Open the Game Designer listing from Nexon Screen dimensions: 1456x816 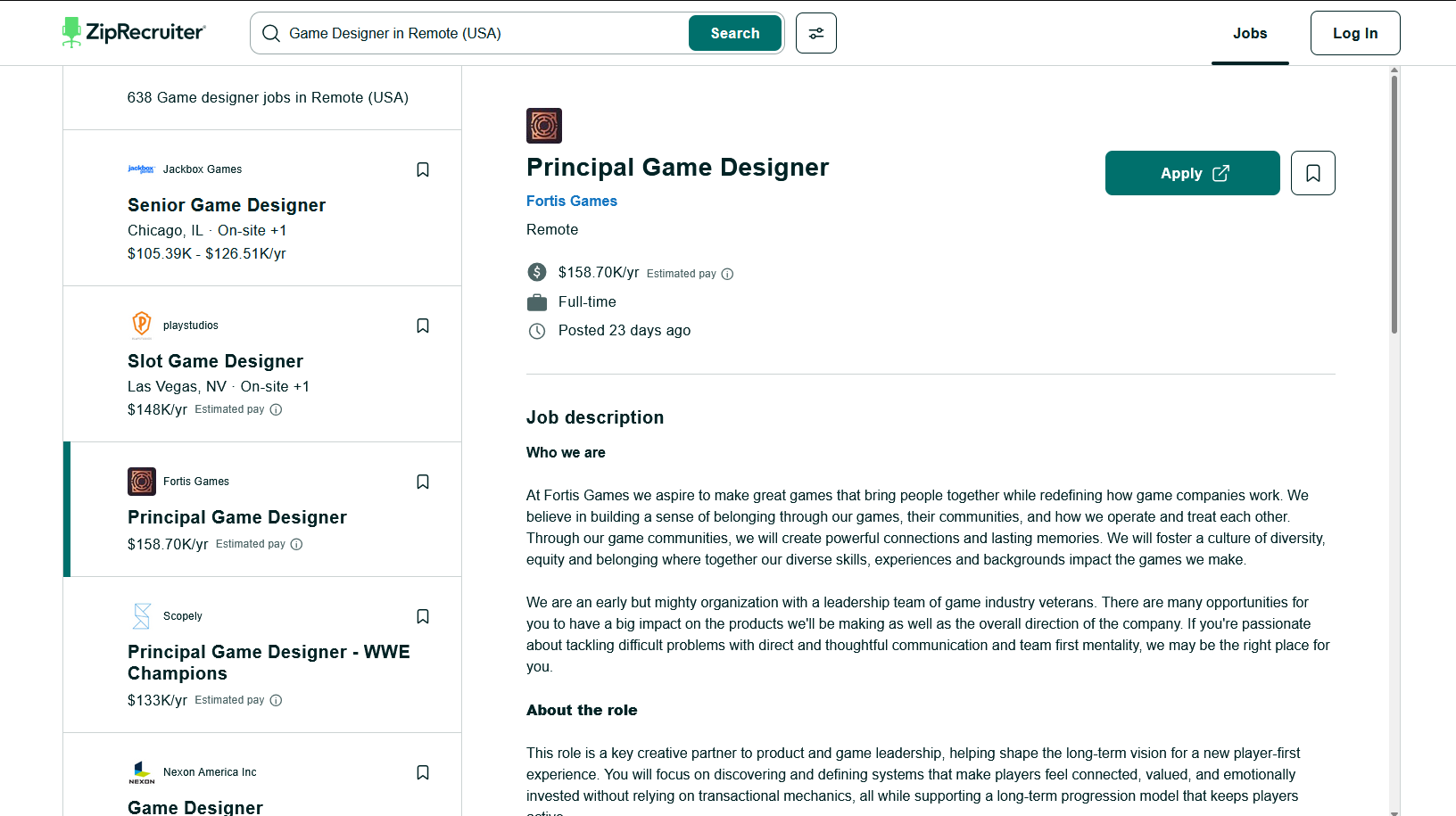pyautogui.click(x=195, y=807)
